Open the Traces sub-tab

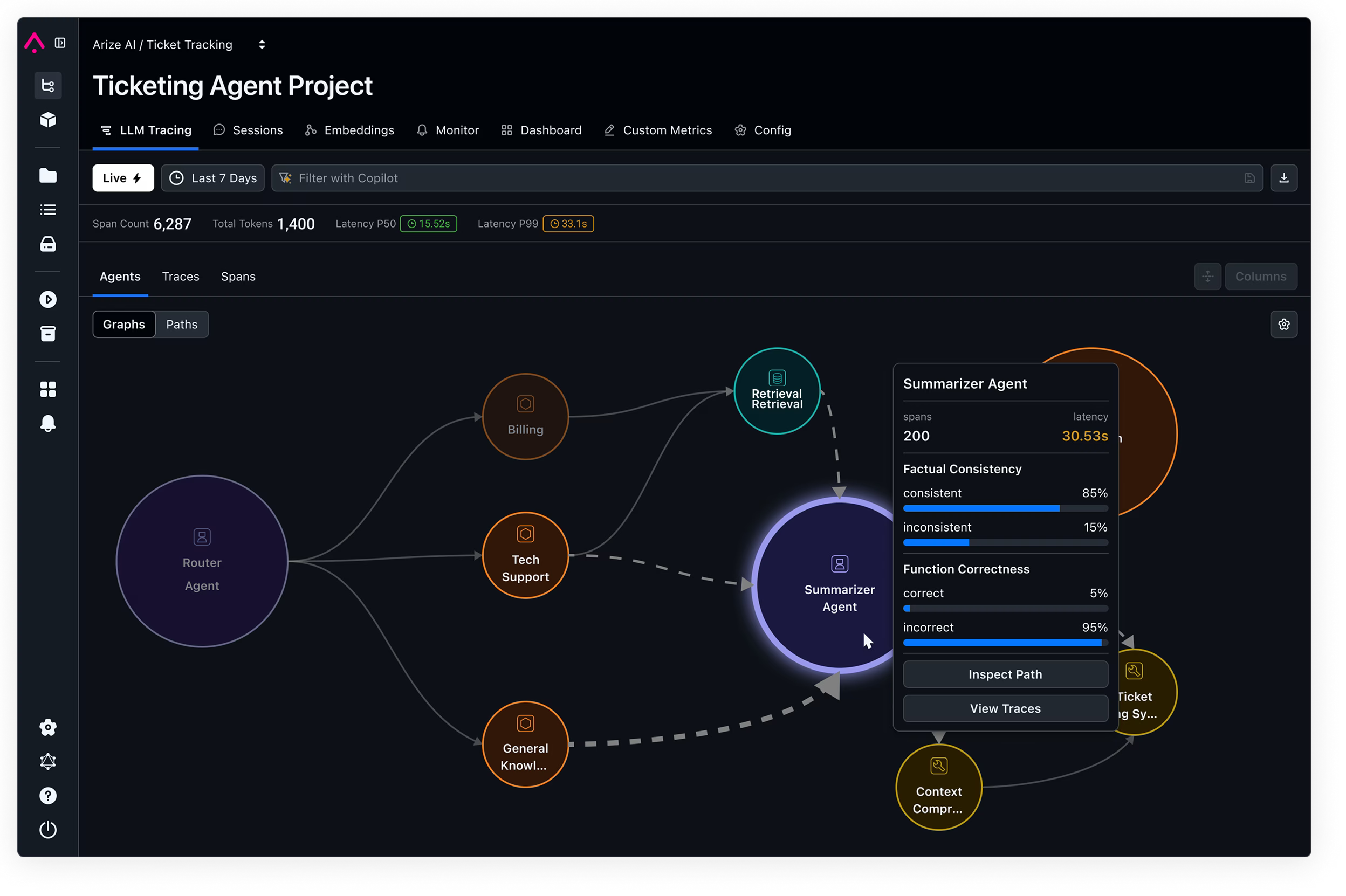click(181, 277)
